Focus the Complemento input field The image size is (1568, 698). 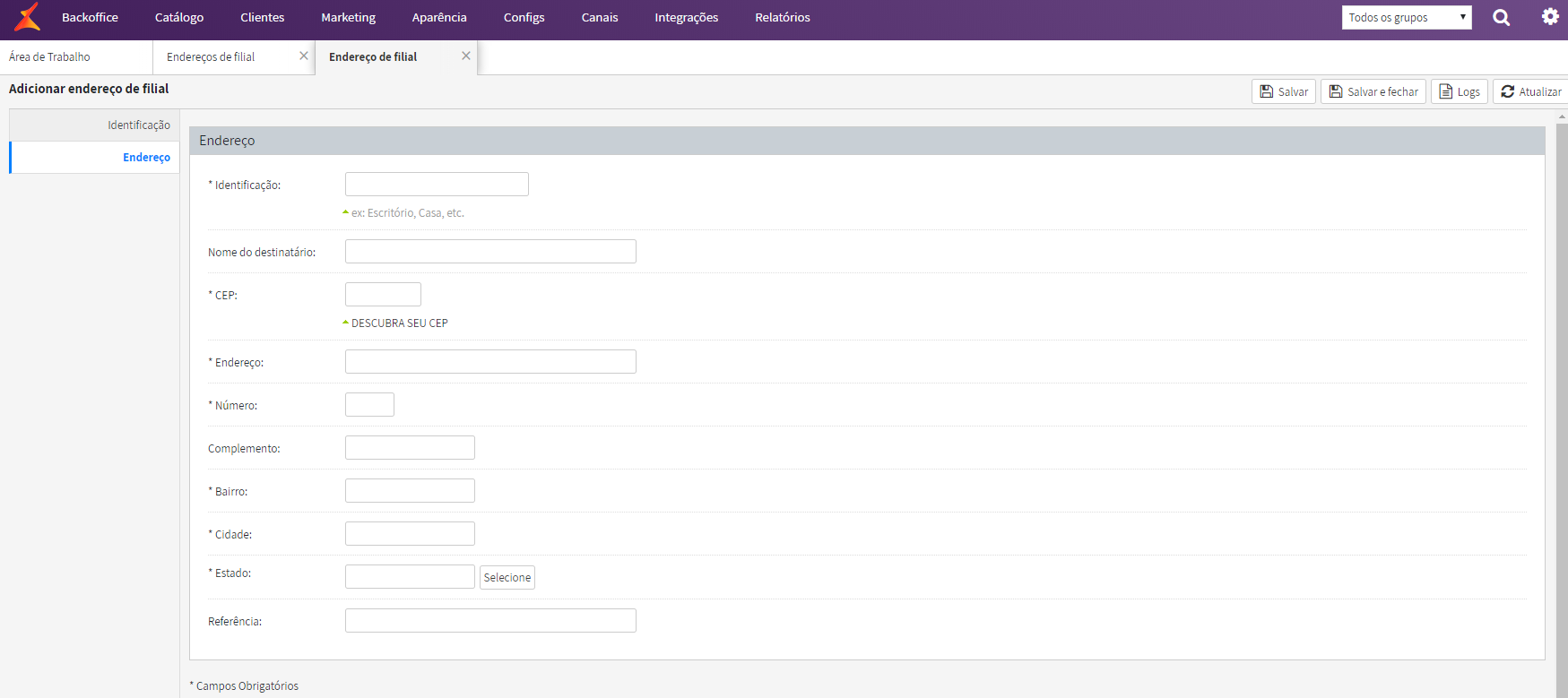click(410, 447)
